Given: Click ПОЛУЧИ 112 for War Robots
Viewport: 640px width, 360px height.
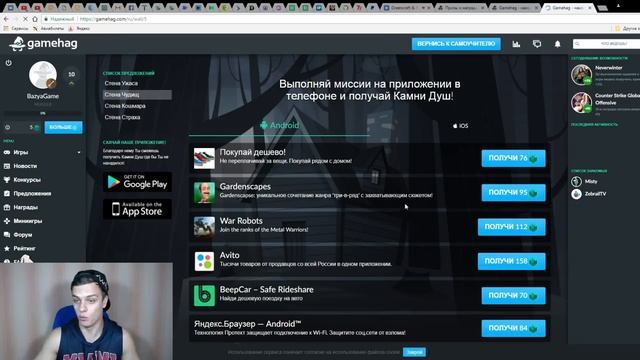Looking at the screenshot, I should [512, 227].
